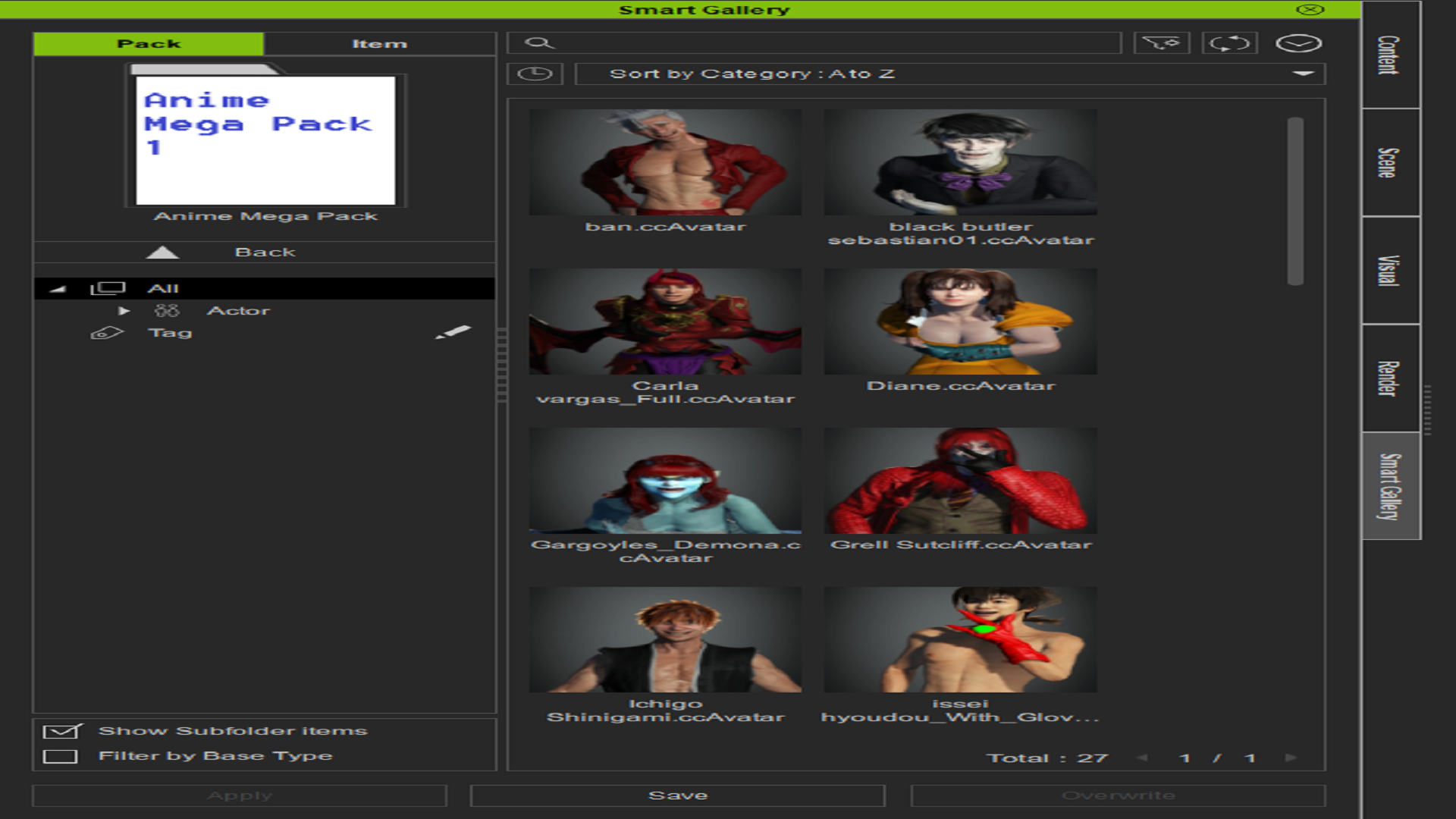Open the filter settings icon
This screenshot has height=819, width=1456.
(x=1161, y=43)
